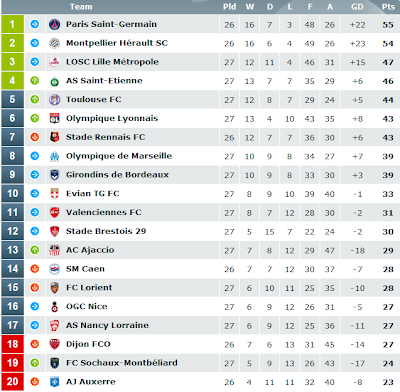Click the Montpellier Hérault SC club logo
This screenshot has height=392, width=400.
(x=54, y=43)
